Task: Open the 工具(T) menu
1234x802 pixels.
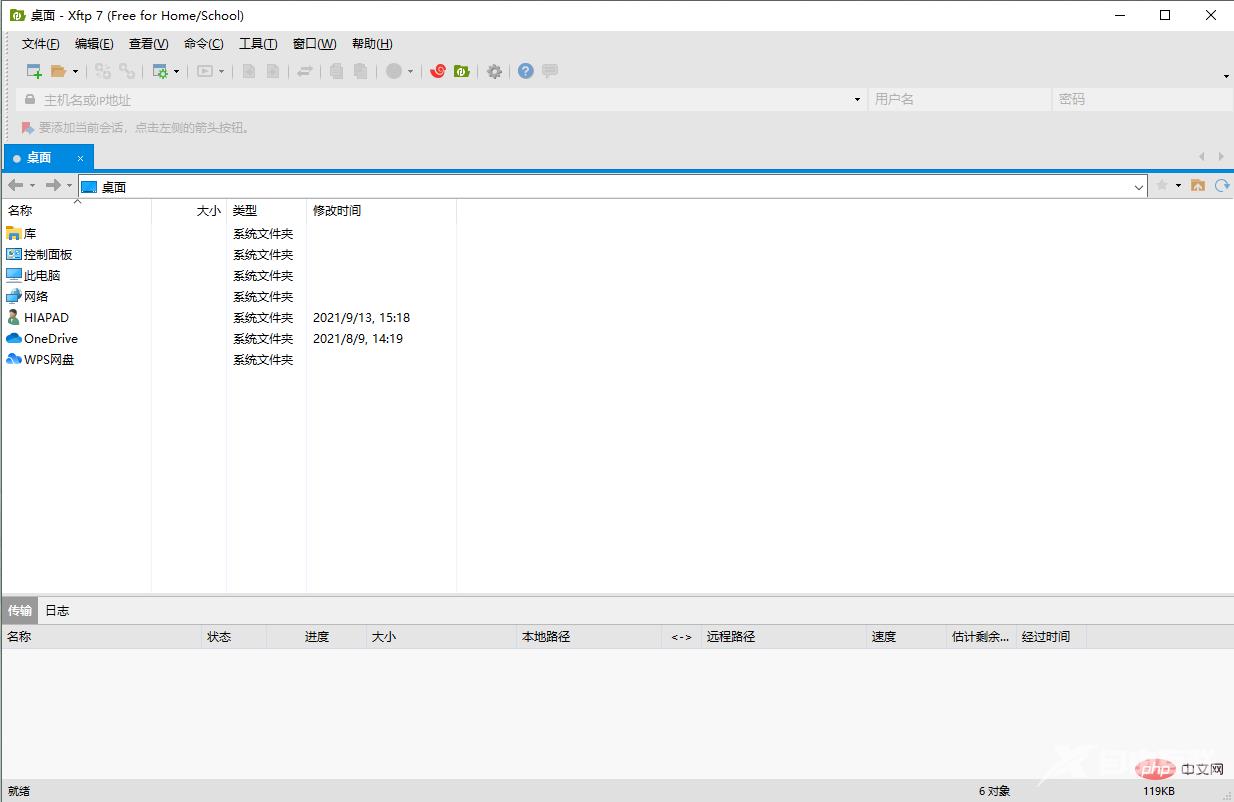Action: pos(257,44)
